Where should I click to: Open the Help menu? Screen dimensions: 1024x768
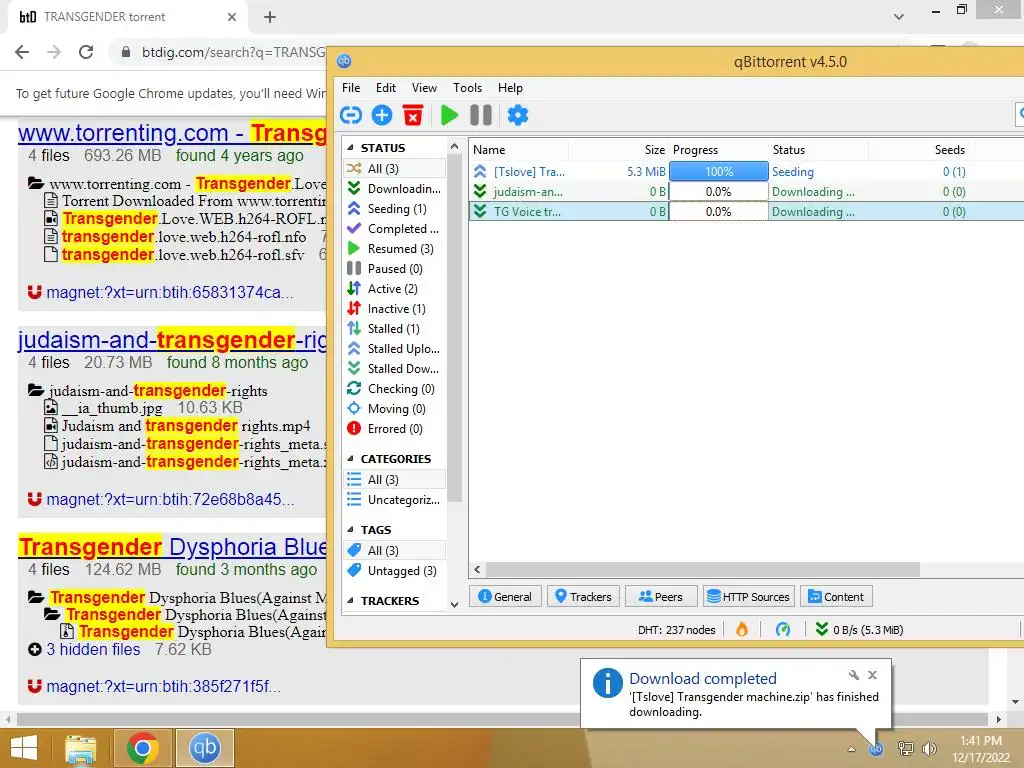click(510, 88)
